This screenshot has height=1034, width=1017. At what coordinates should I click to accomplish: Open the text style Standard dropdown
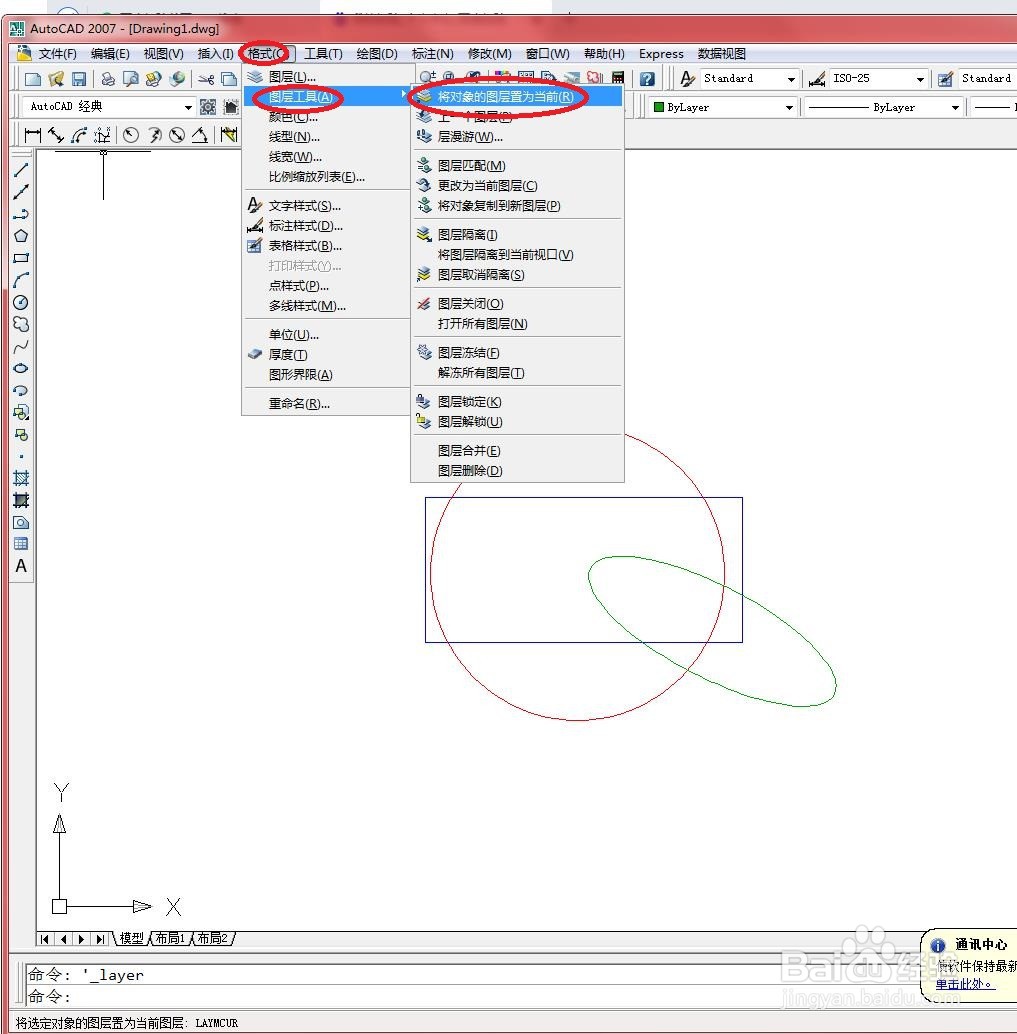click(x=791, y=79)
